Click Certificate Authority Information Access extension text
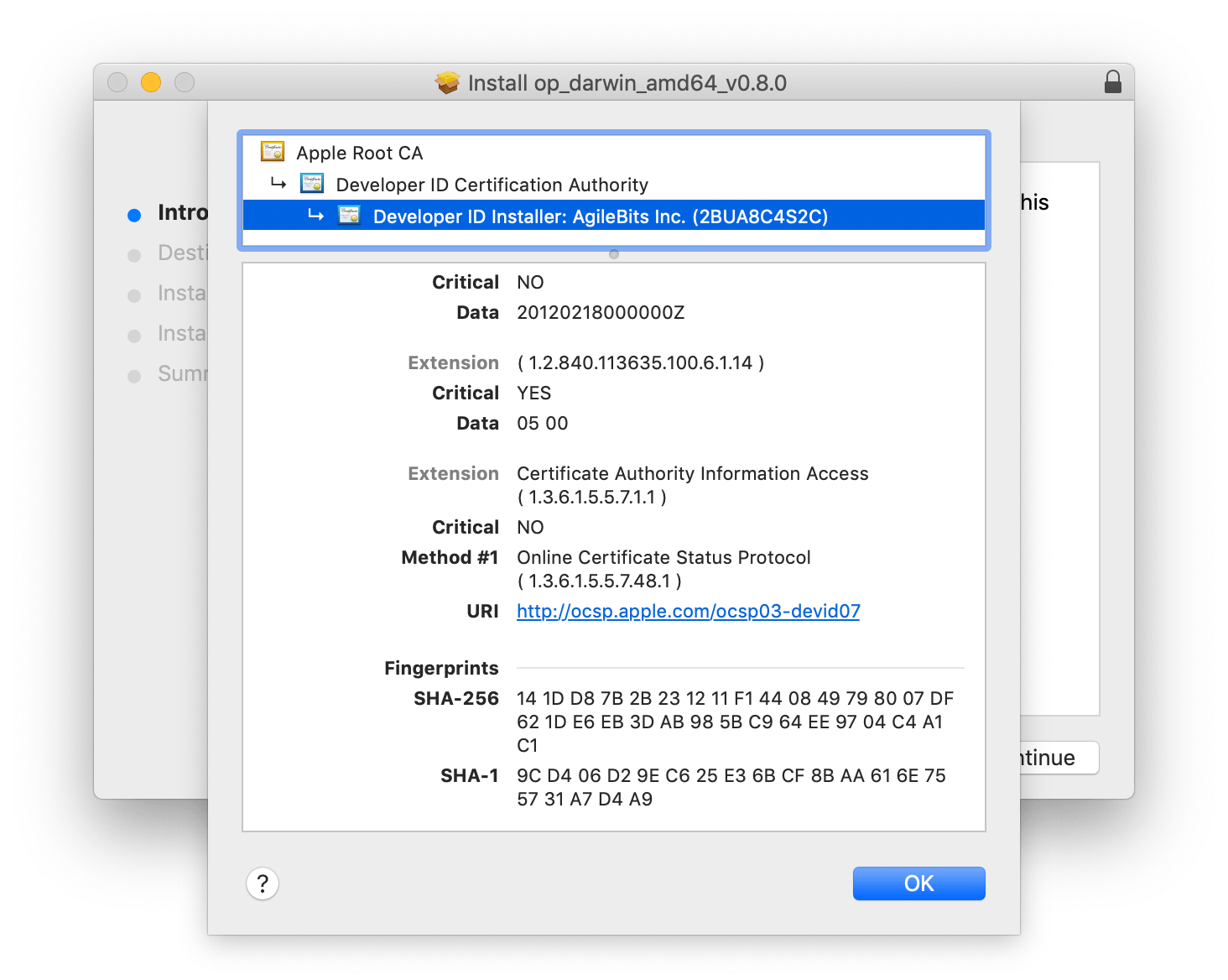The width and height of the screenshot is (1228, 980). coord(692,474)
